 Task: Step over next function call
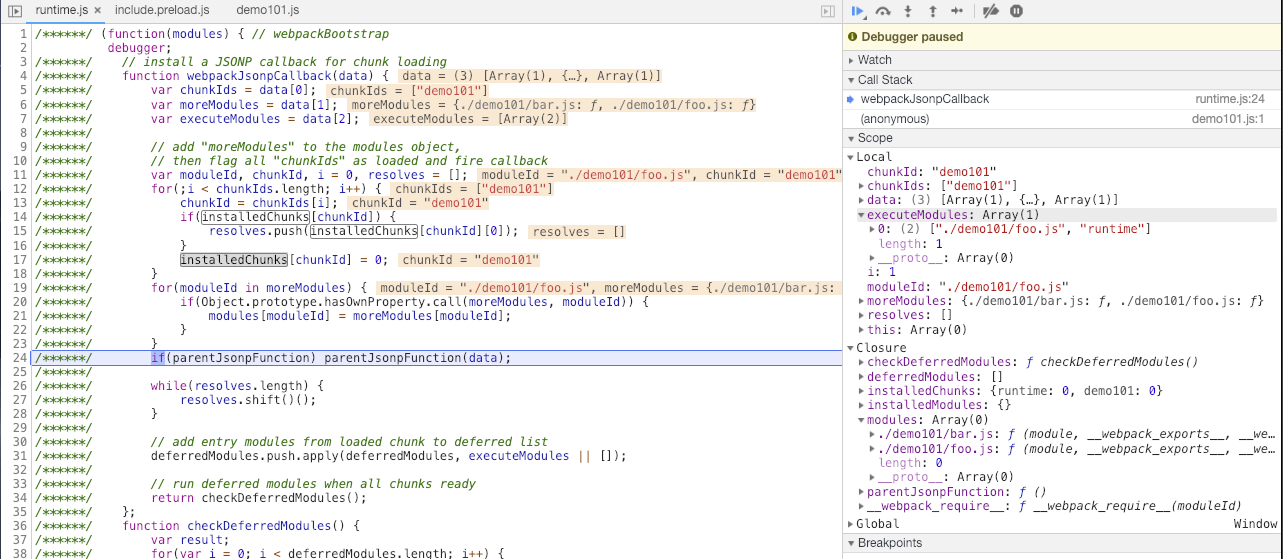[x=883, y=11]
